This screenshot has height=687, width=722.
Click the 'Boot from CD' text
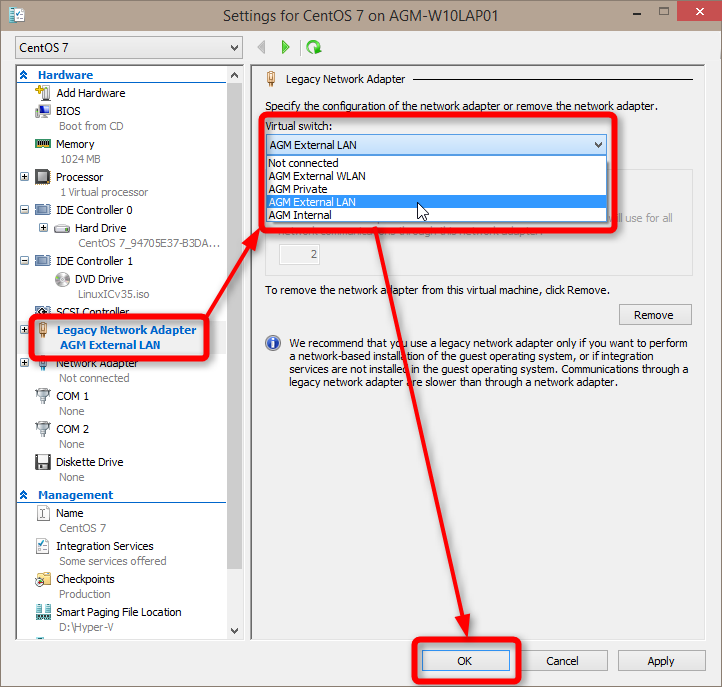coord(91,126)
